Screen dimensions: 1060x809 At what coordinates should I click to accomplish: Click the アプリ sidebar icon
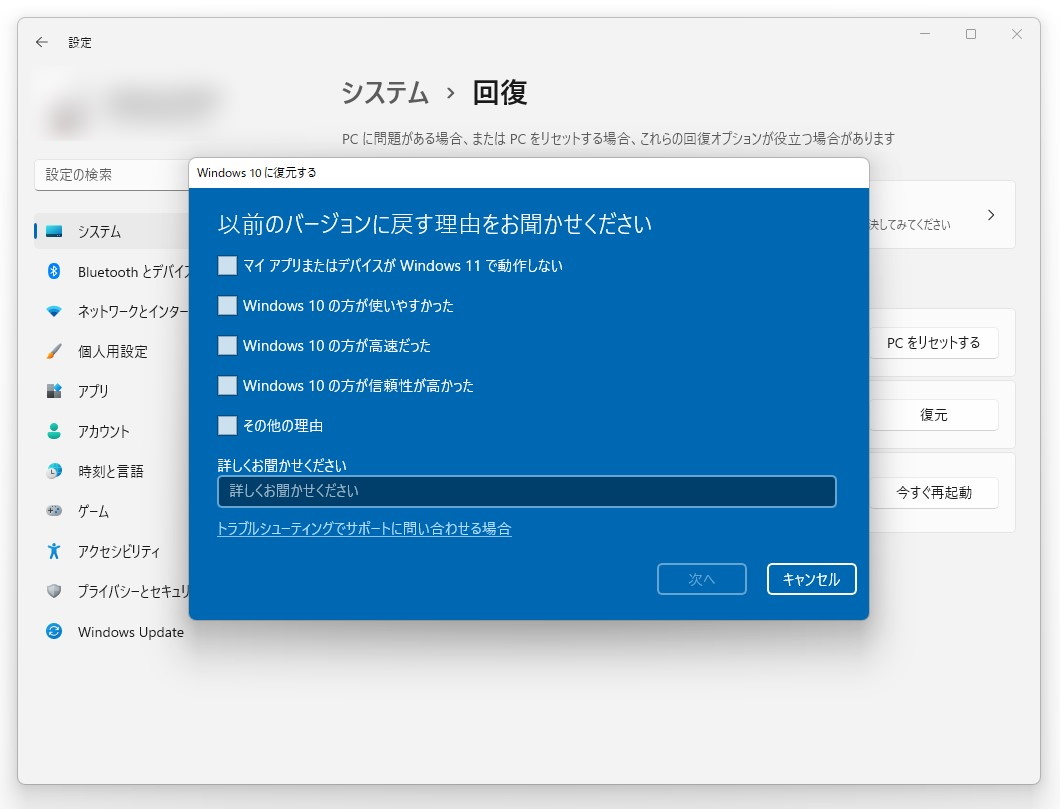54,391
